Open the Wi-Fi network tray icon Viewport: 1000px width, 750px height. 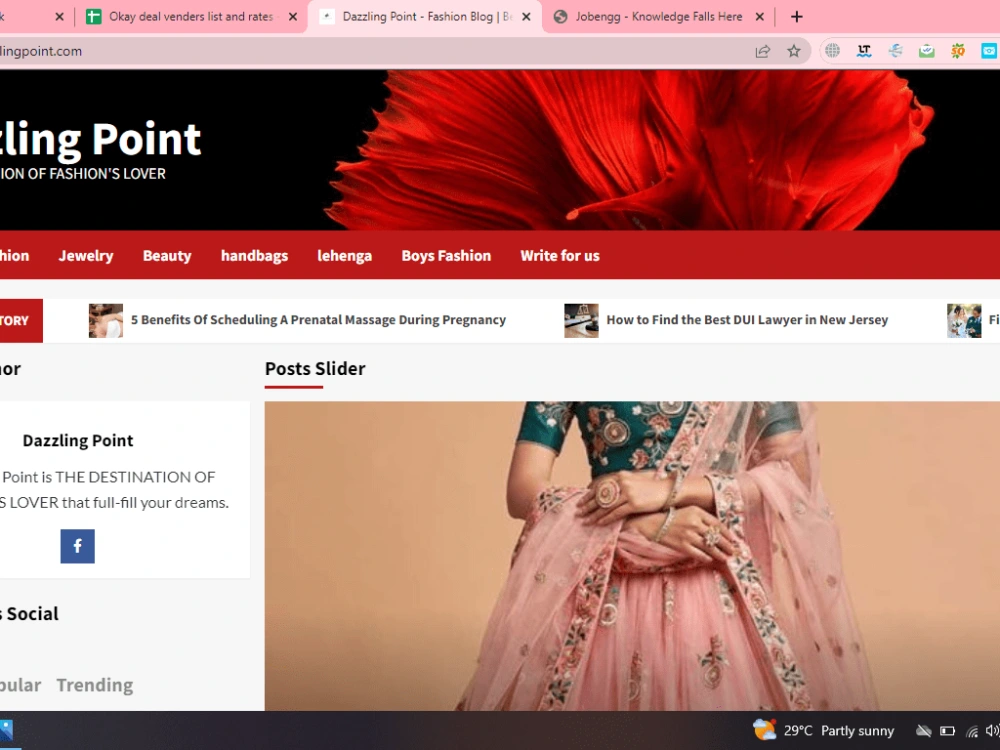click(972, 731)
